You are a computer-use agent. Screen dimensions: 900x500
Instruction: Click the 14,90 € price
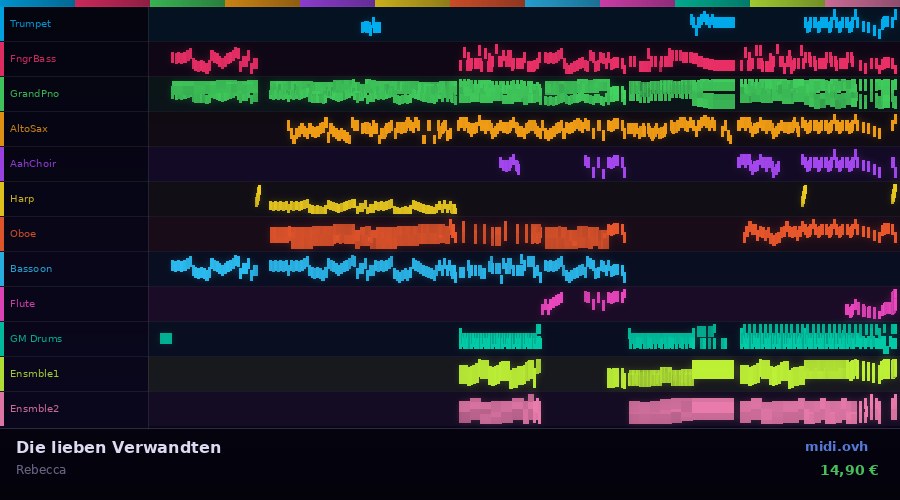[x=849, y=470]
